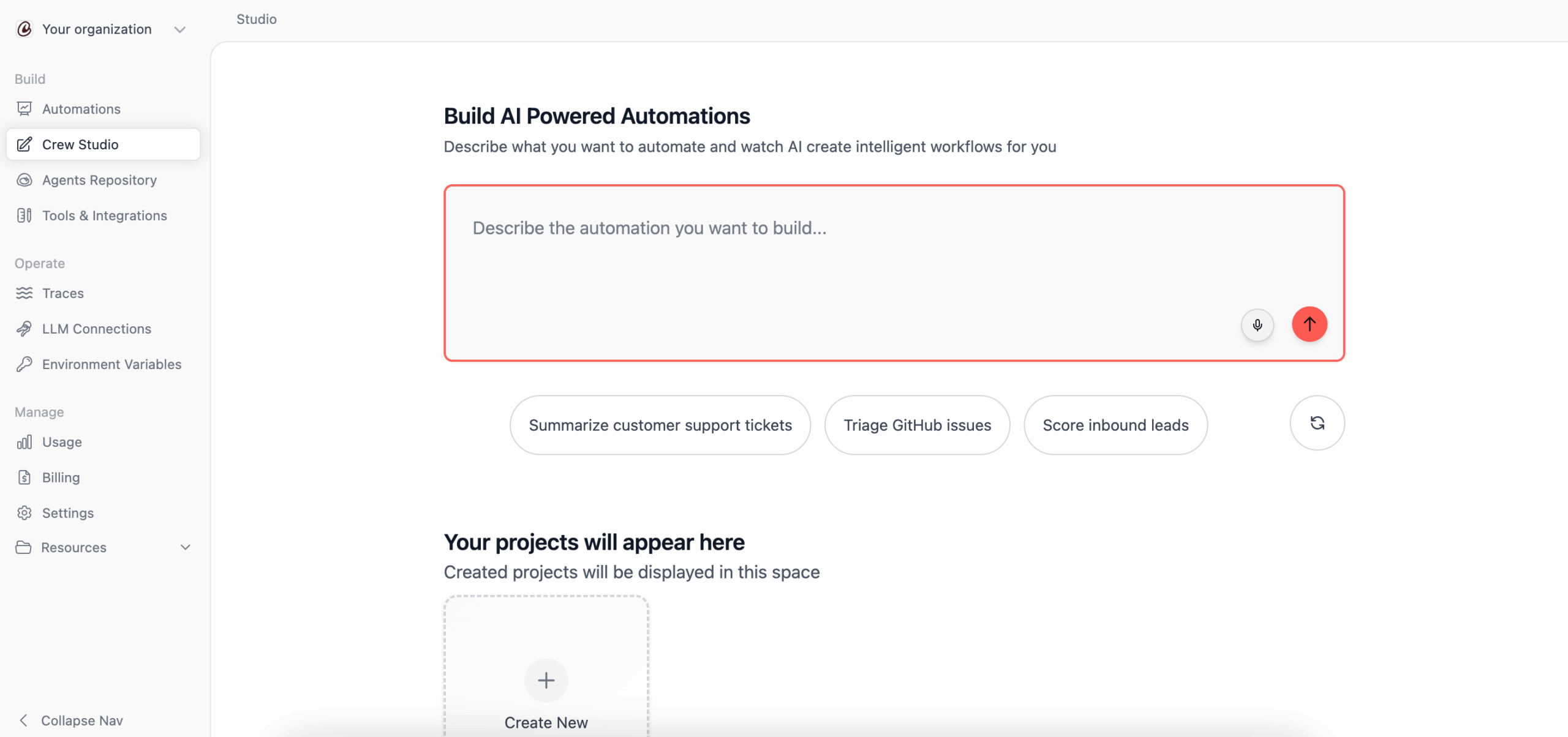Click the CrewAI organization logo
The image size is (1568, 737).
(24, 29)
